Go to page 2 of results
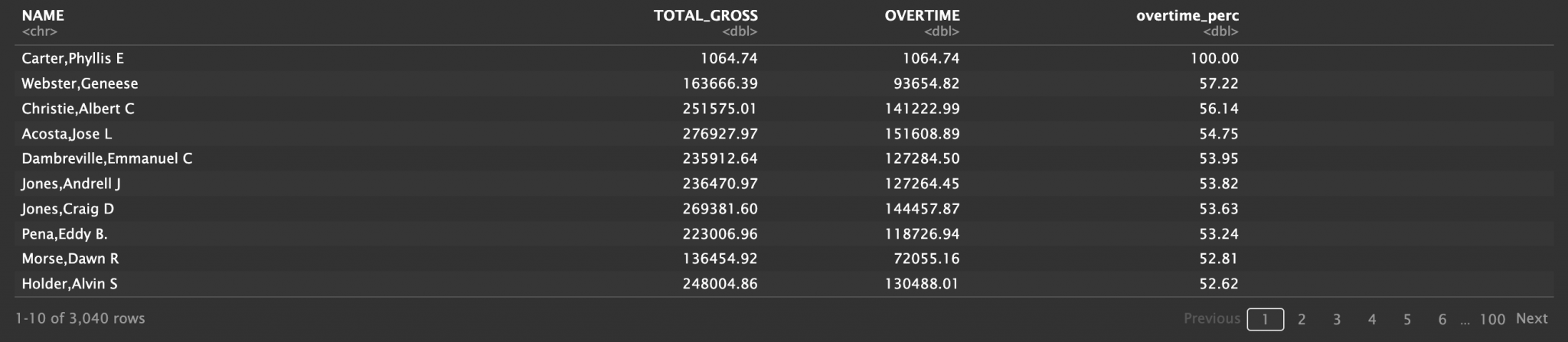Screen dimensions: 1568x342 (1301, 319)
